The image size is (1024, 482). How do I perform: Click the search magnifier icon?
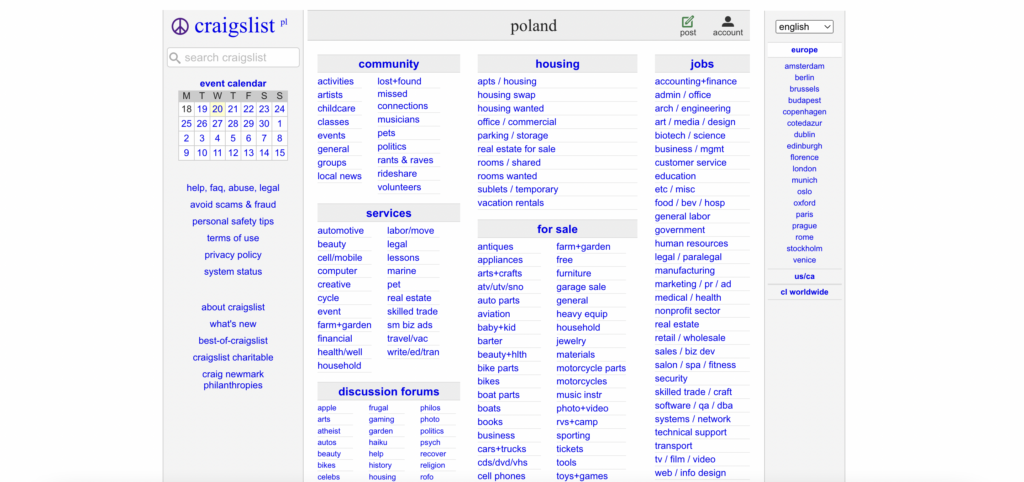(x=175, y=57)
